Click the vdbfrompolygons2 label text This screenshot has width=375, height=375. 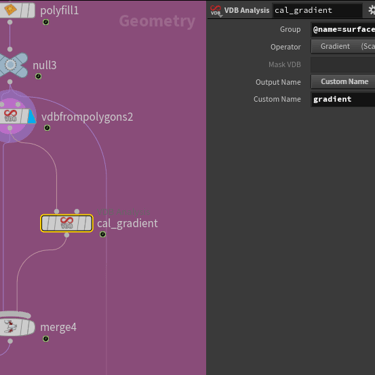tap(87, 117)
